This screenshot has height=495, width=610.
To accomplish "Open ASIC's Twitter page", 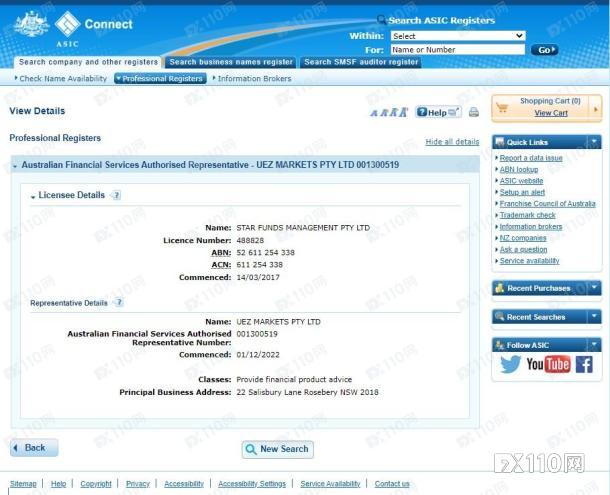I will tap(511, 365).
